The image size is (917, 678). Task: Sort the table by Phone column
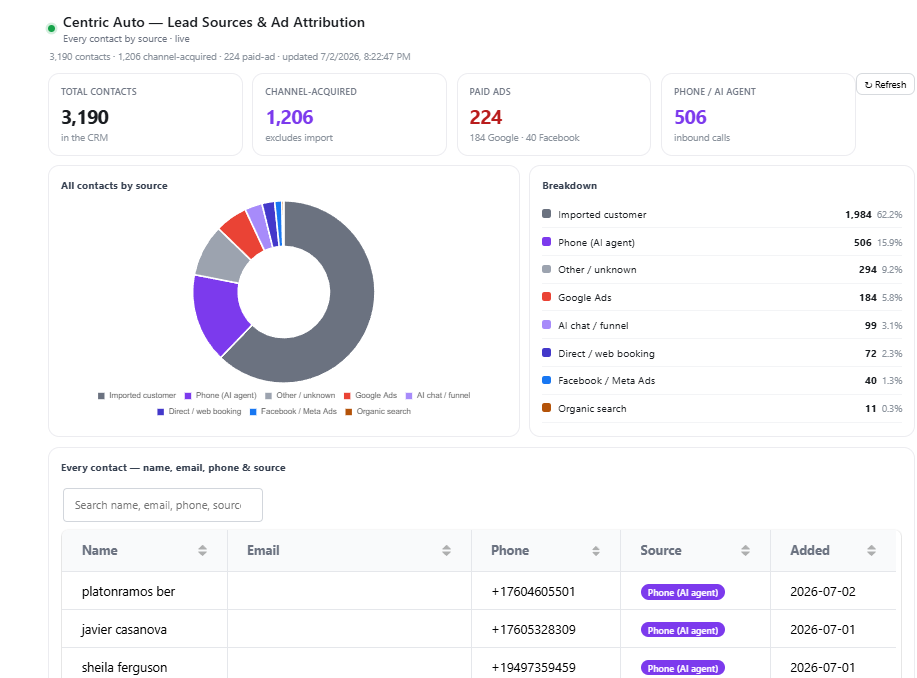pyautogui.click(x=596, y=550)
